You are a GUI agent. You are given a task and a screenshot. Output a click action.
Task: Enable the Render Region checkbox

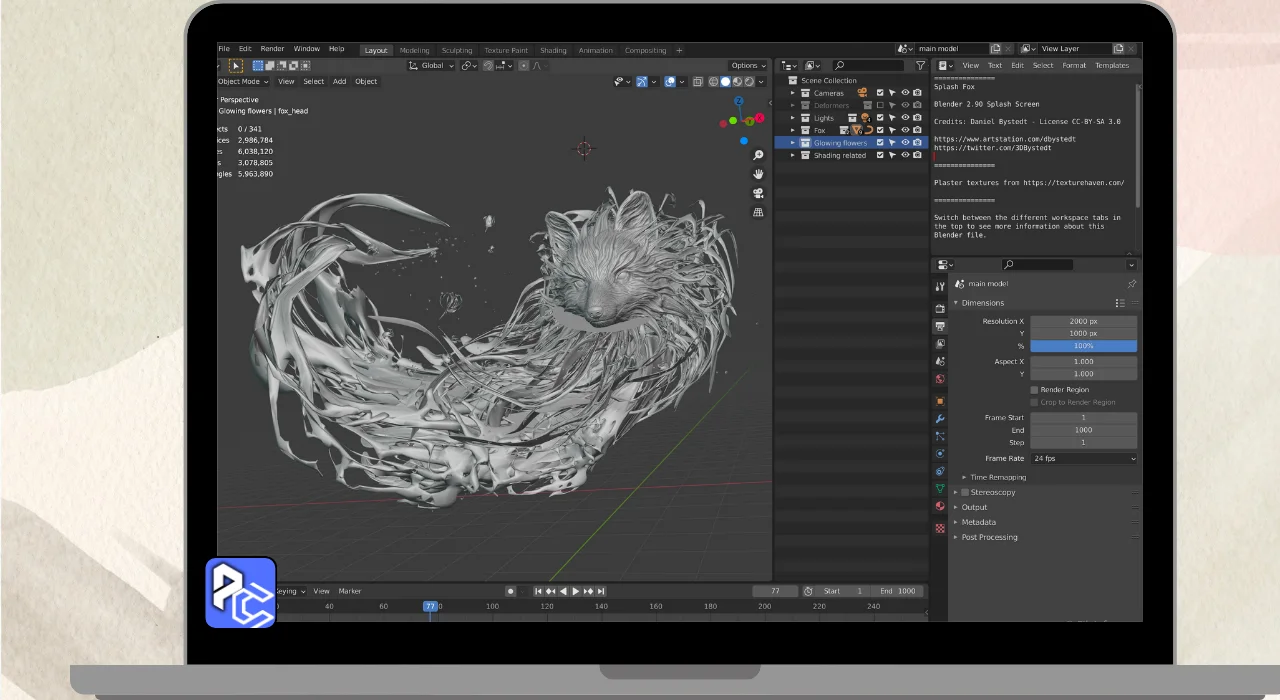point(1035,390)
